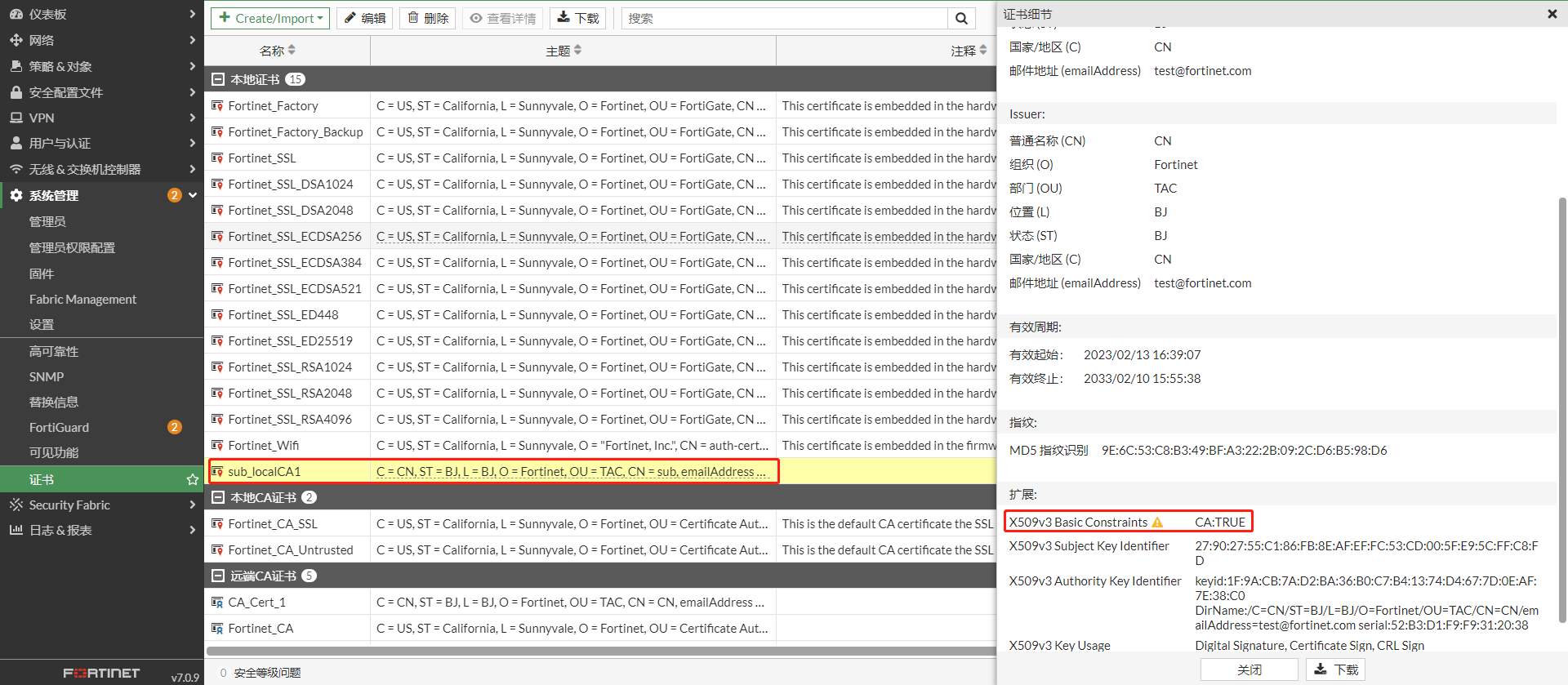Click warning icon next to Basic Constraints
This screenshot has width=1568, height=685.
(x=1157, y=523)
